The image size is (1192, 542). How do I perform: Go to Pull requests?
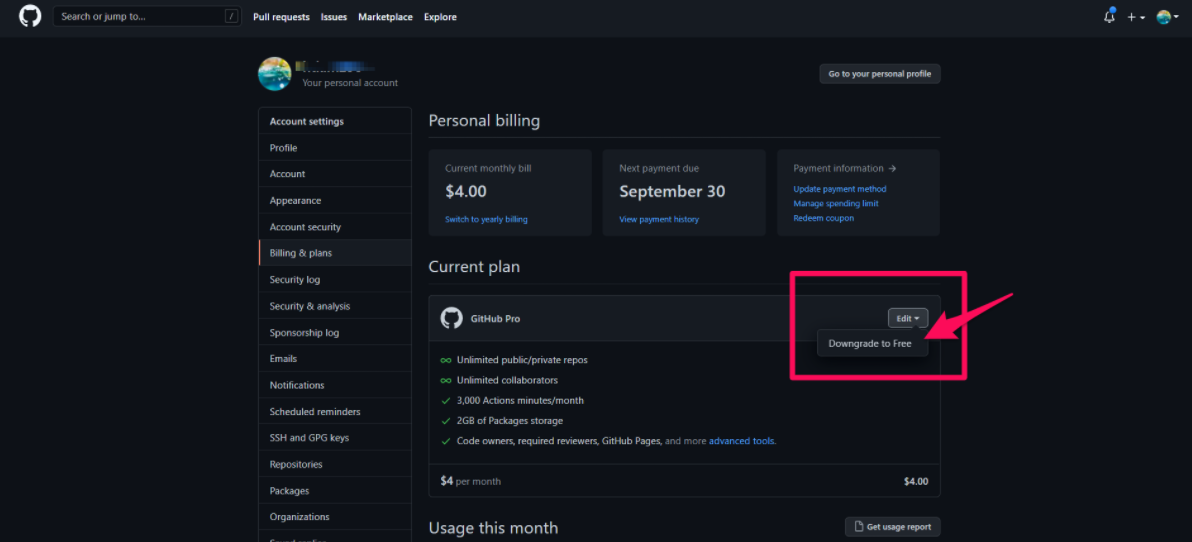281,17
